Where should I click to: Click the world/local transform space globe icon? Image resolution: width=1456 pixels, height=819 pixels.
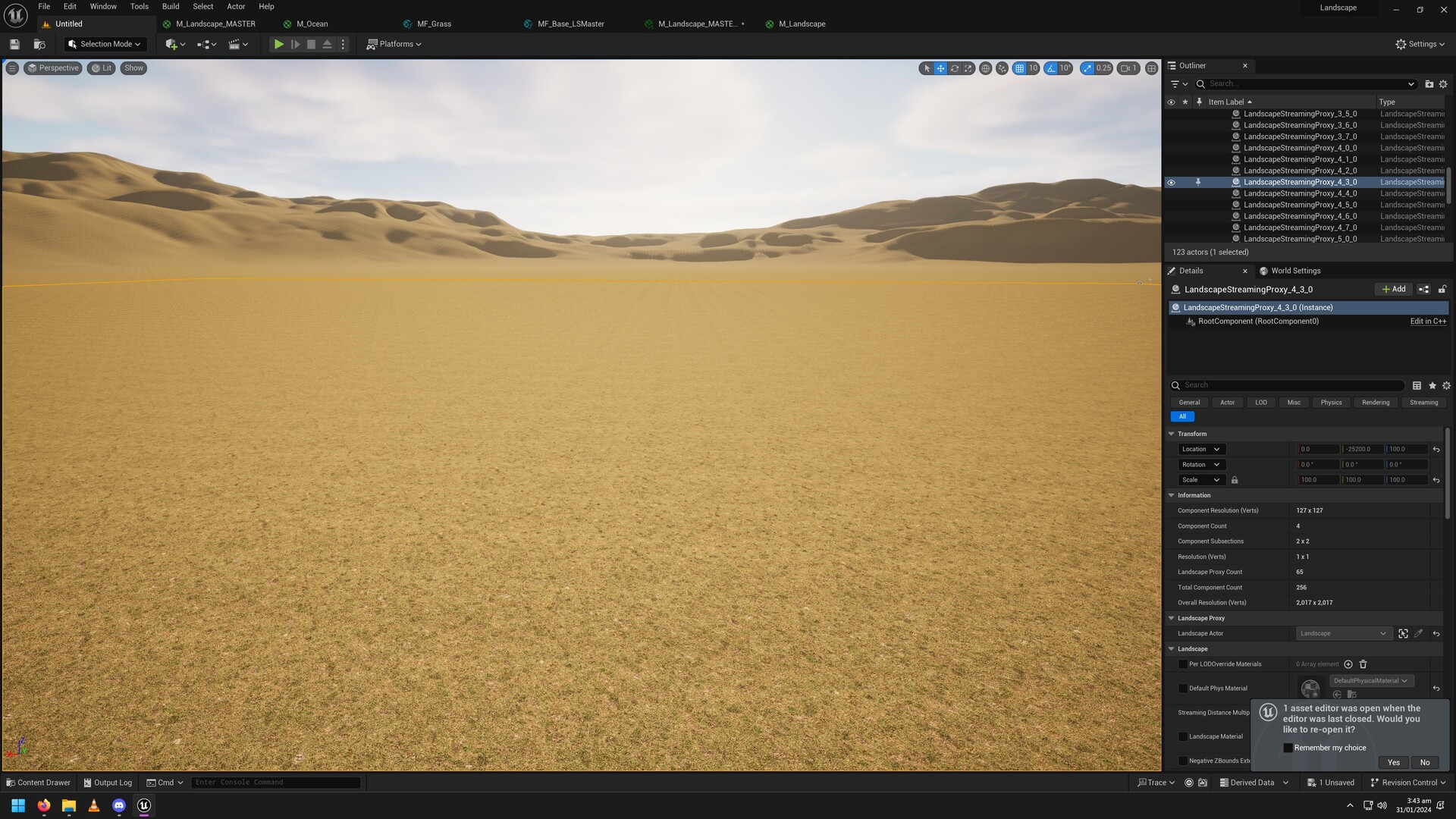click(985, 68)
